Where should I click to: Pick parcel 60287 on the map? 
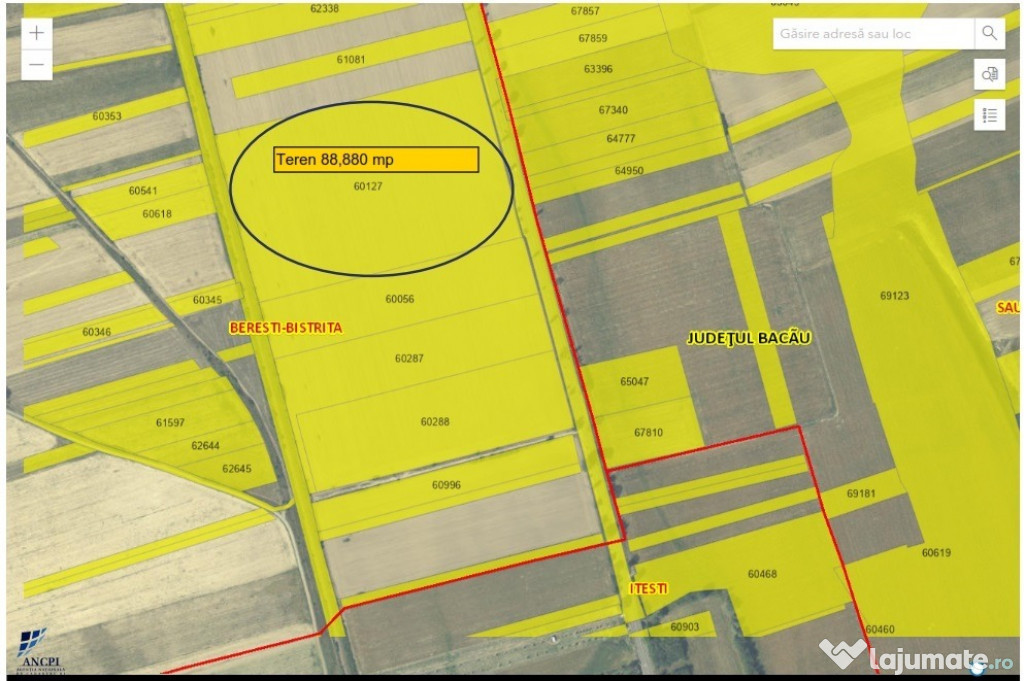(409, 358)
